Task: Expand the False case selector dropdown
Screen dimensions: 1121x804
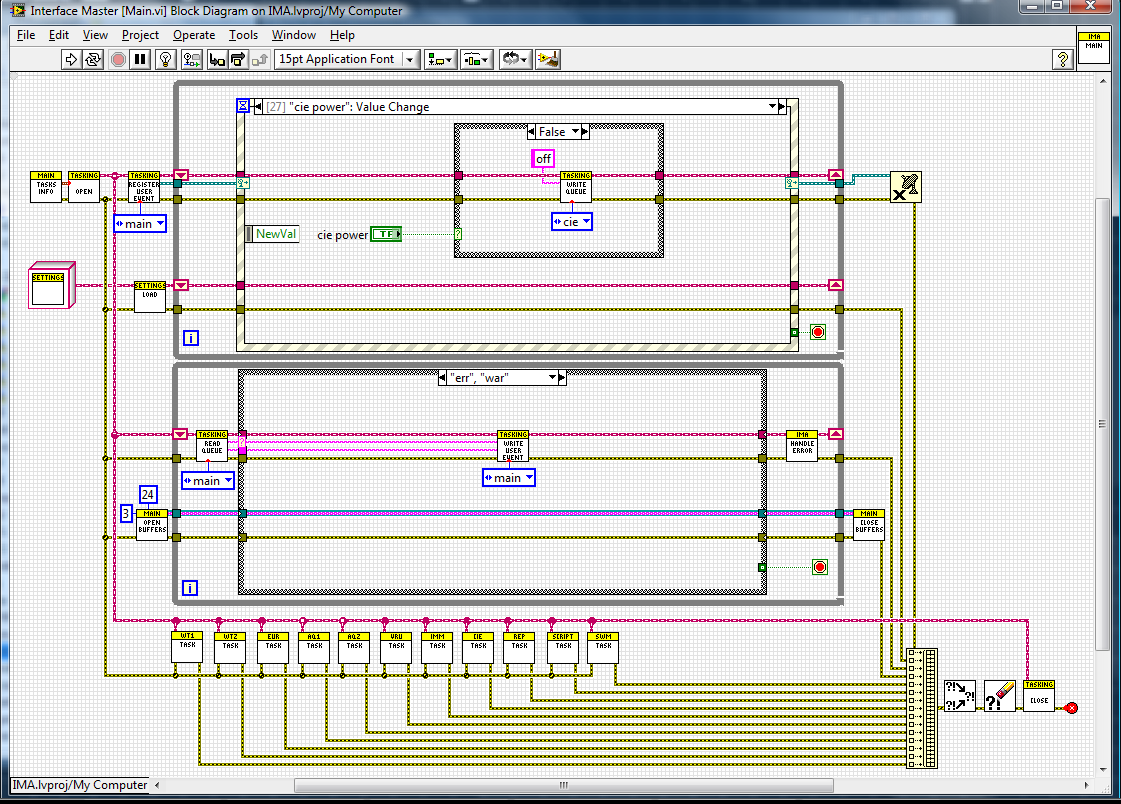Action: pyautogui.click(x=574, y=132)
